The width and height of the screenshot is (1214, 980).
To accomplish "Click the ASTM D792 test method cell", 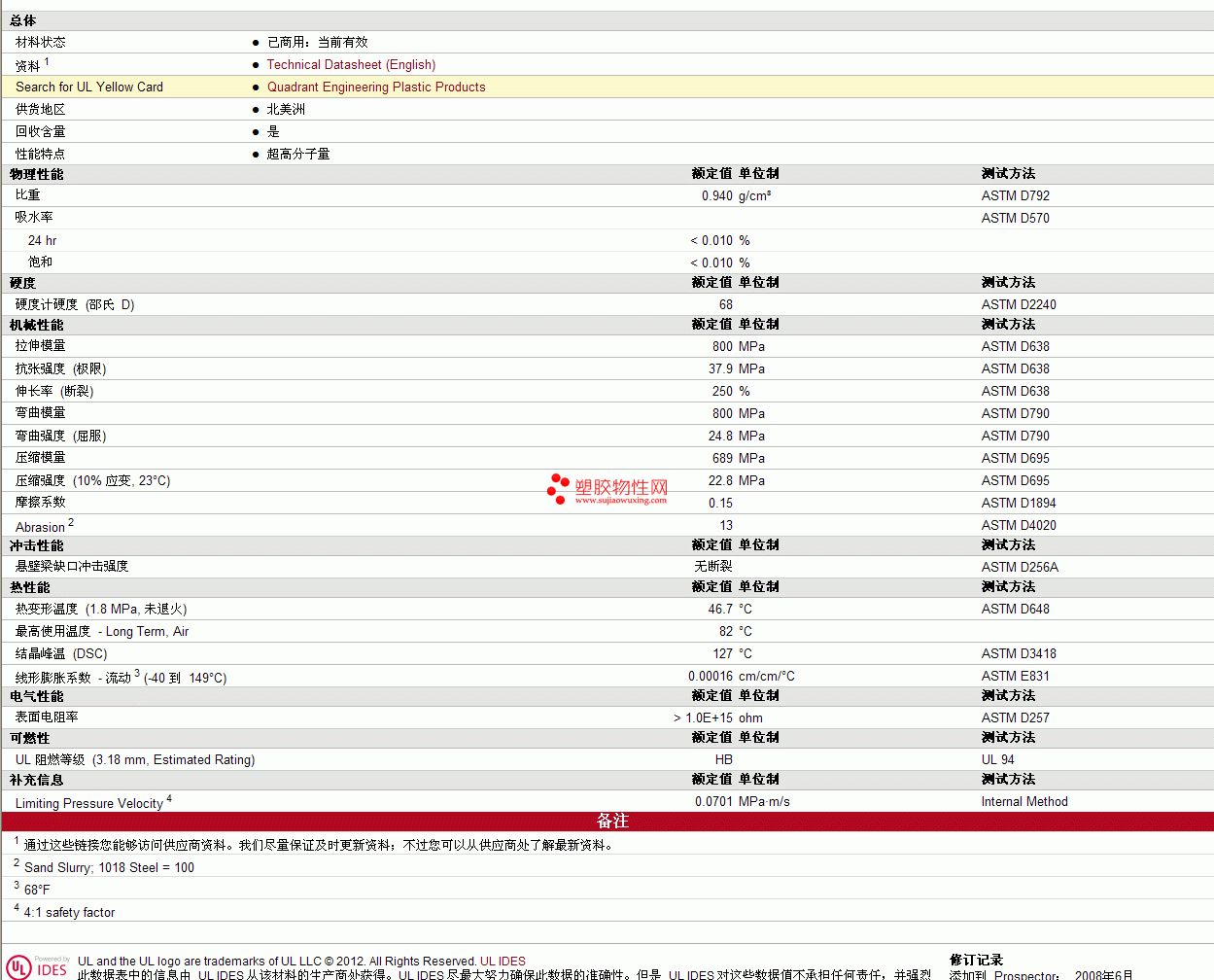I will coord(1016,195).
